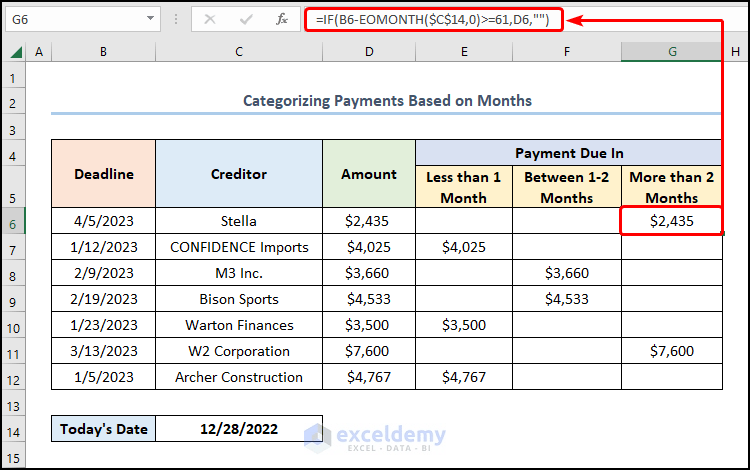Select 'Warton Finances' creditor cell

239,325
